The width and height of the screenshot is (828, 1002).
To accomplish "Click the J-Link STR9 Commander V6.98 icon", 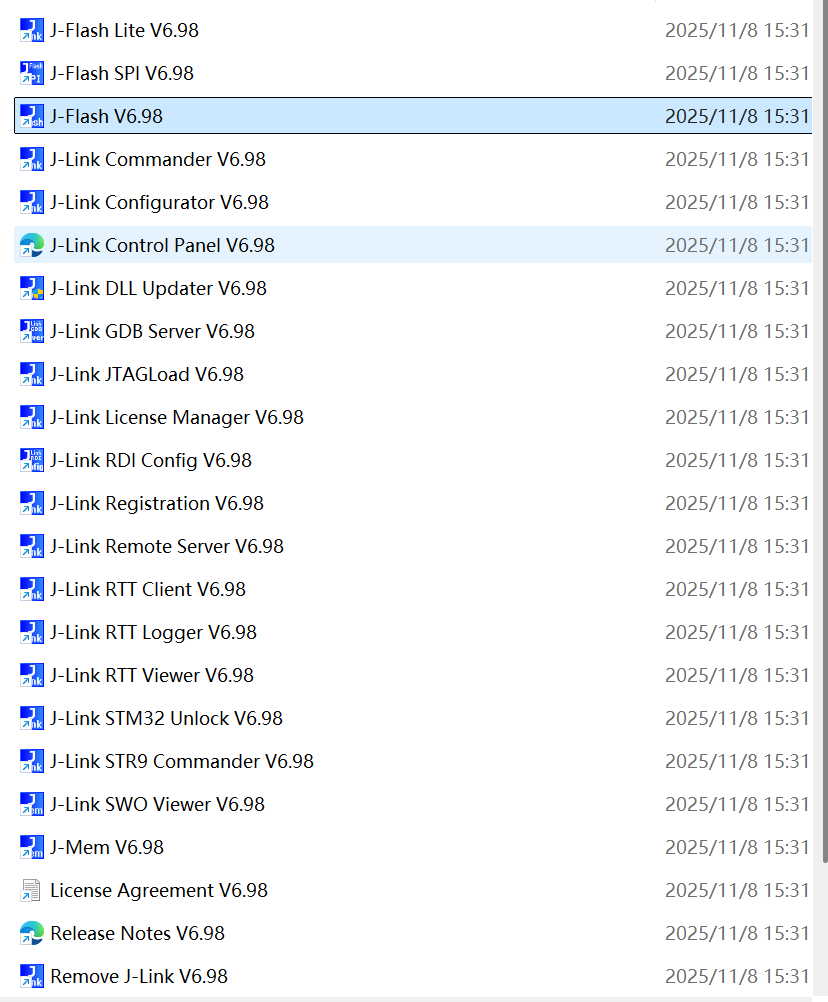I will [x=32, y=762].
